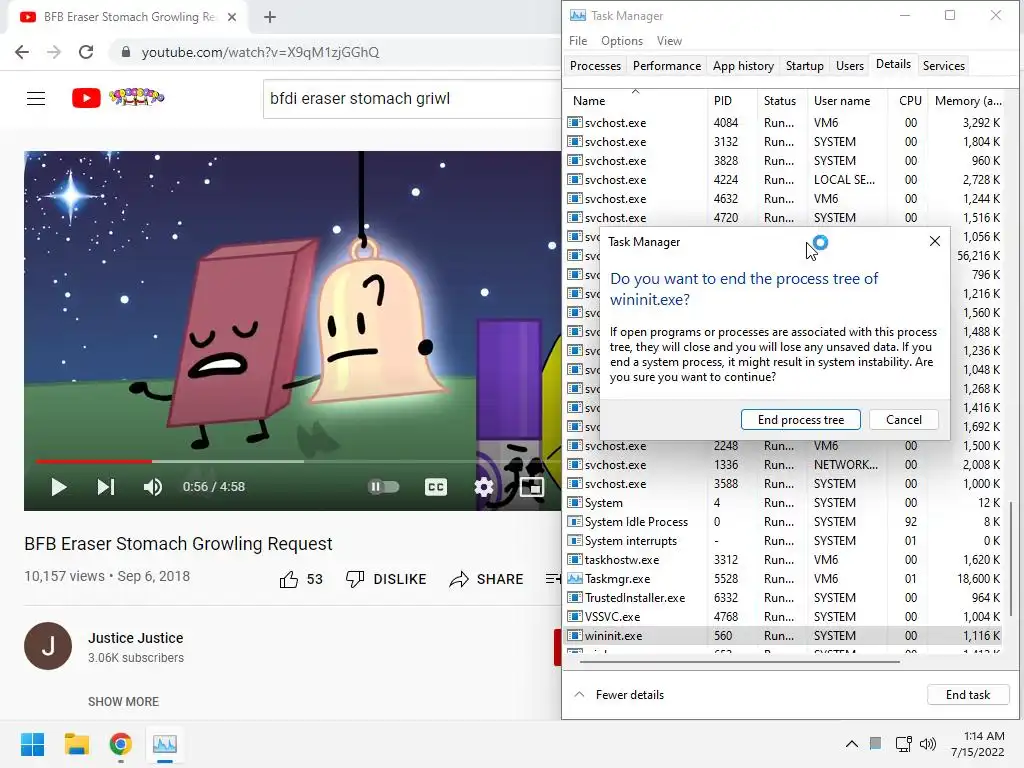The width and height of the screenshot is (1024, 768).
Task: Open the volume tray icon
Action: coord(927,744)
